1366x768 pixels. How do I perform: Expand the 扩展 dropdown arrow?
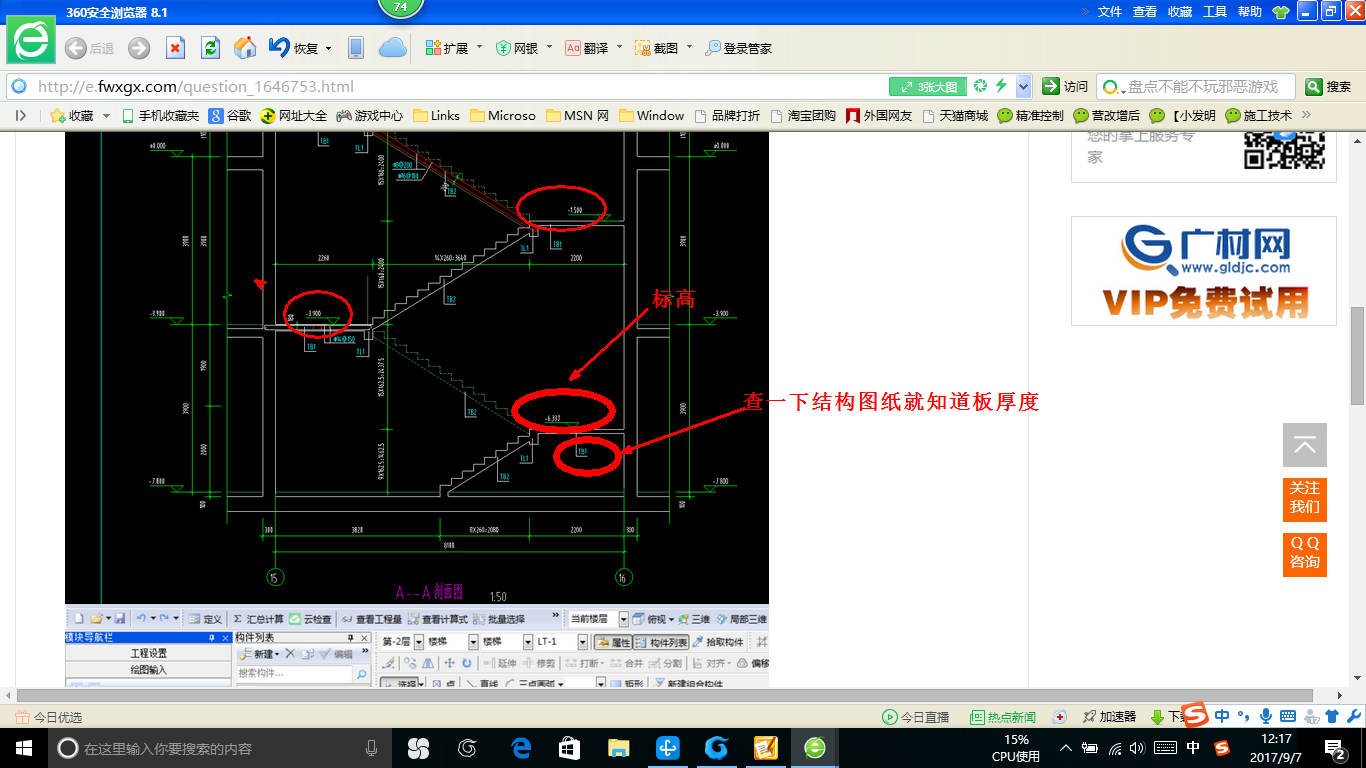[x=479, y=47]
